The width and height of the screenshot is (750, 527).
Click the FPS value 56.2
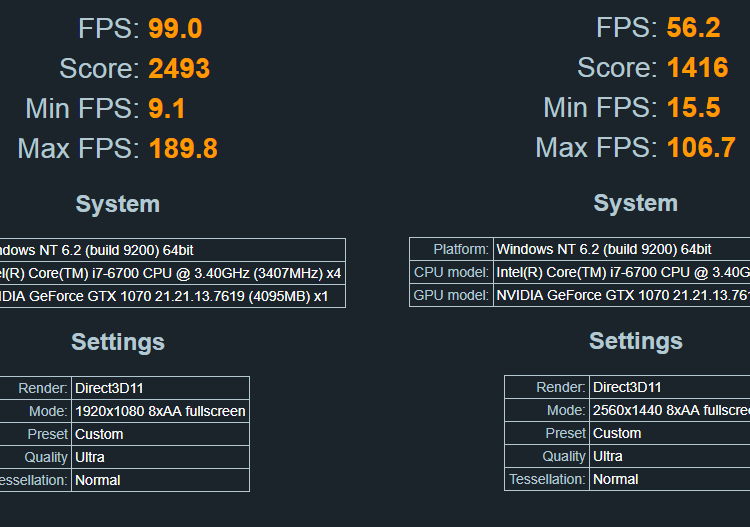[x=693, y=28]
